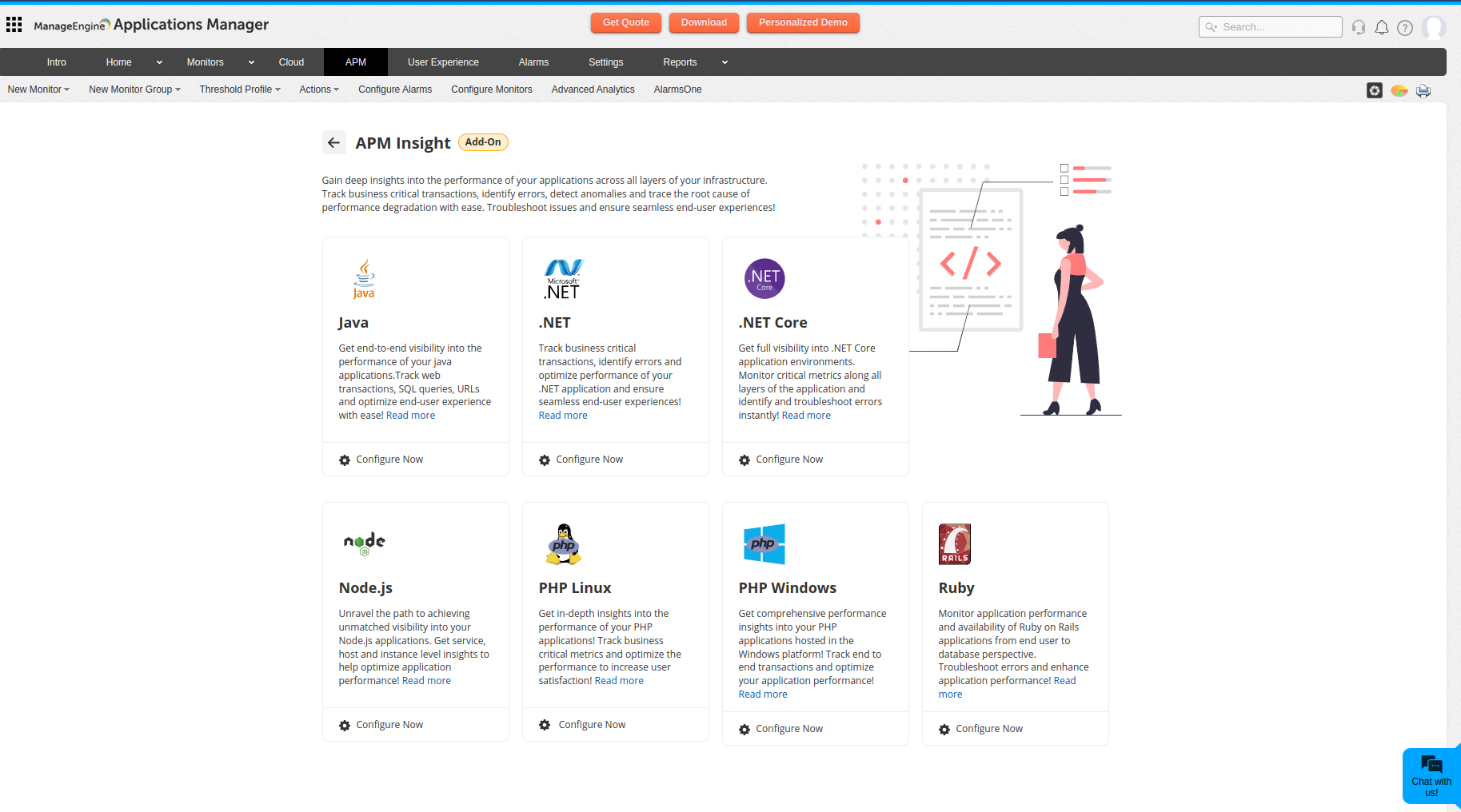This screenshot has width=1461, height=812.
Task: Expand the Home tab dropdown arrow
Action: pos(159,62)
